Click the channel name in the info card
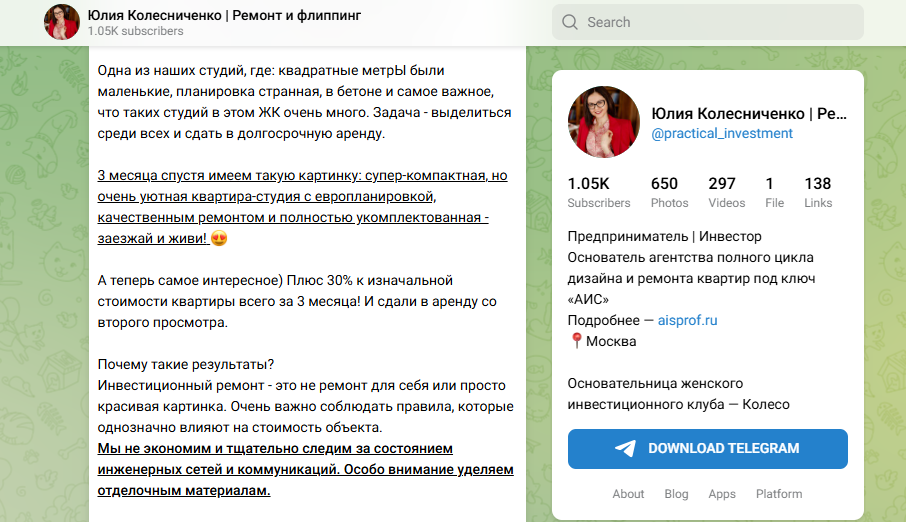 [749, 113]
